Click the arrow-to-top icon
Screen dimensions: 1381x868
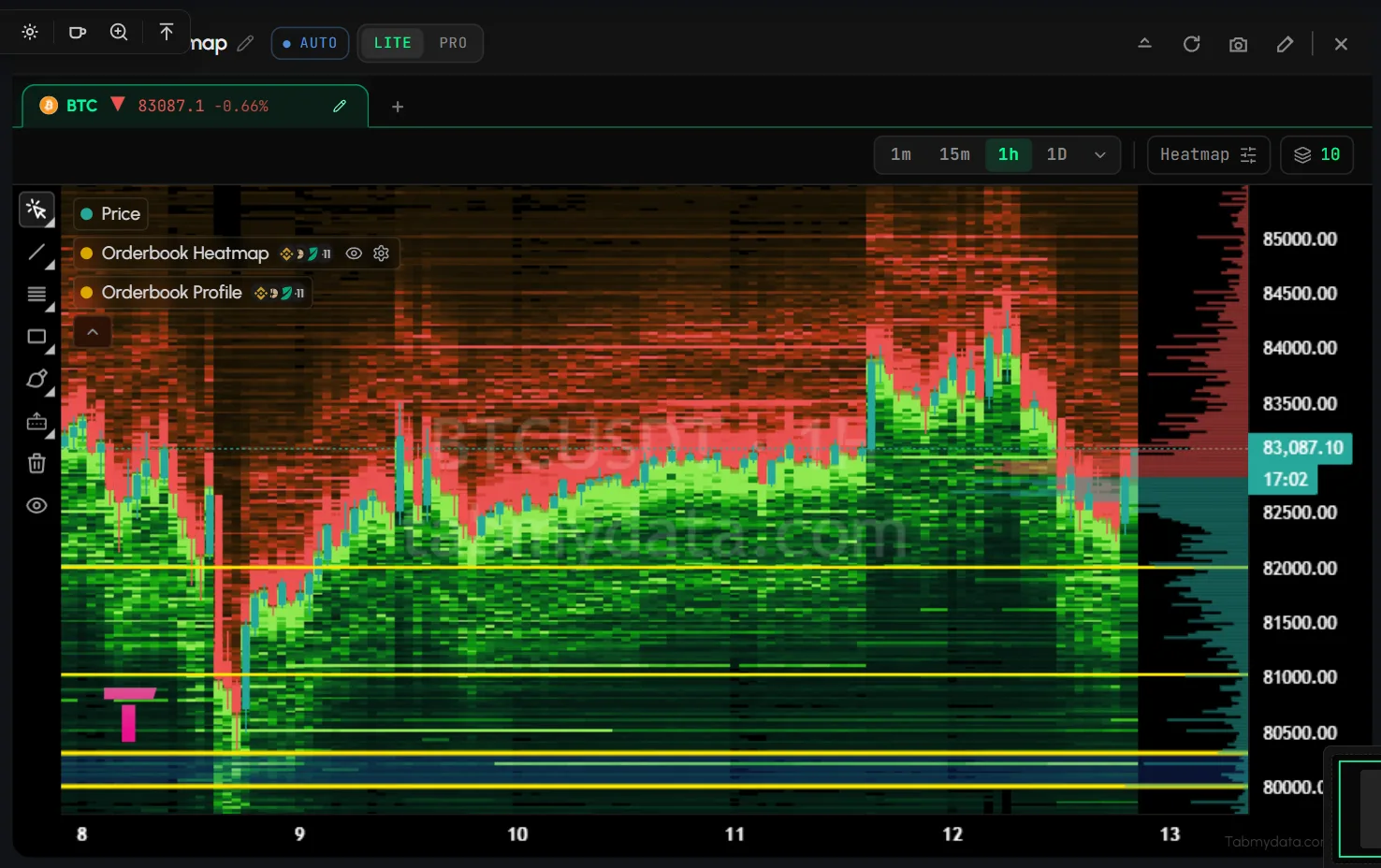click(167, 32)
